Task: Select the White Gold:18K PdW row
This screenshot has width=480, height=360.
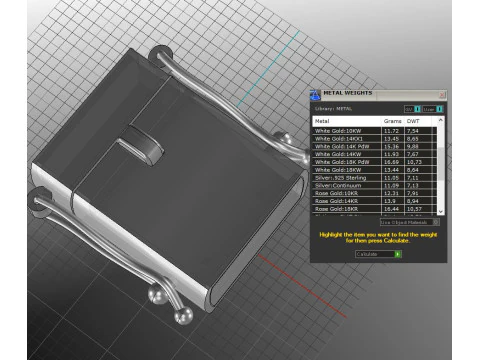Action: 374,162
